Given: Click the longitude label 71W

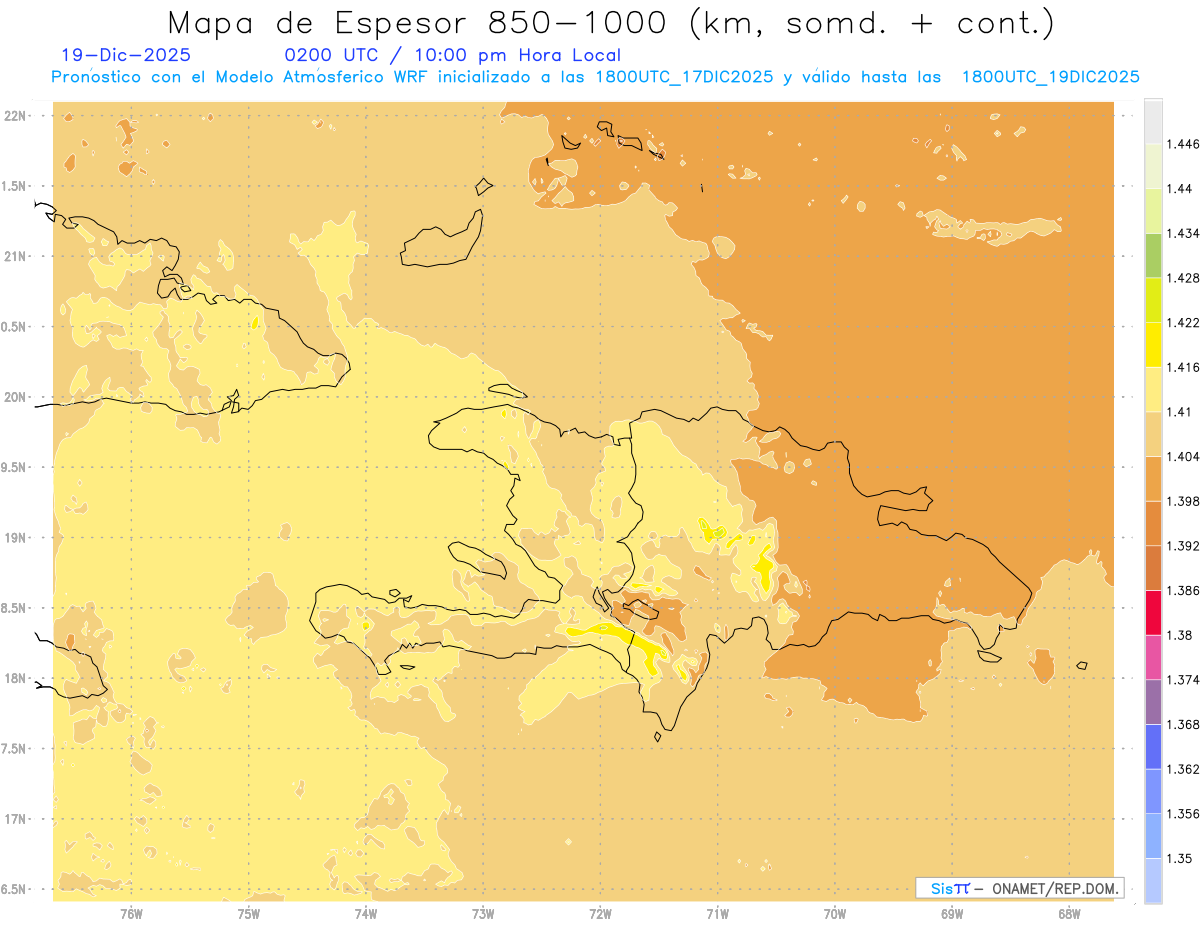Looking at the screenshot, I should pyautogui.click(x=717, y=913).
